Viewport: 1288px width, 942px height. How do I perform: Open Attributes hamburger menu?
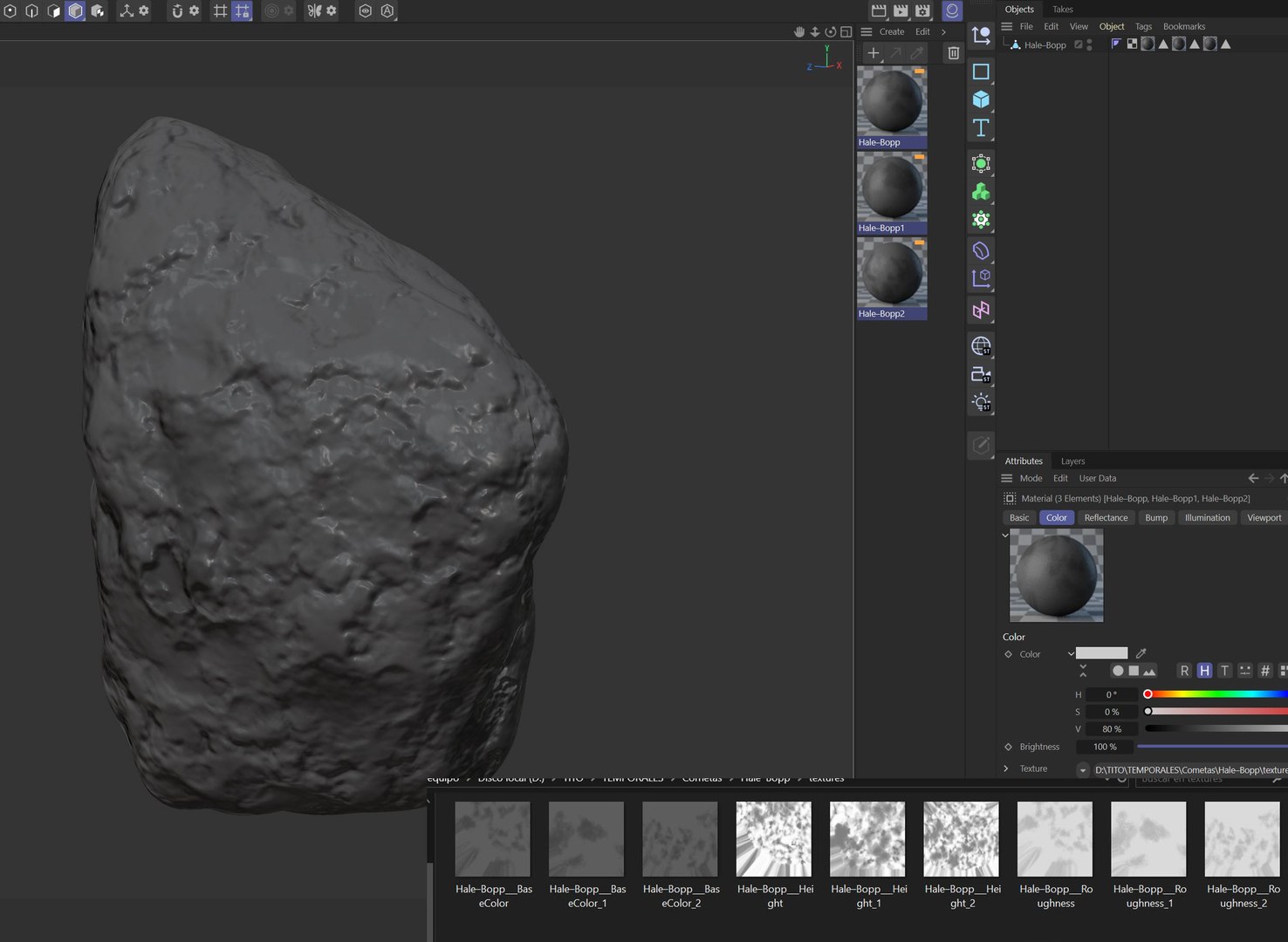click(1006, 478)
